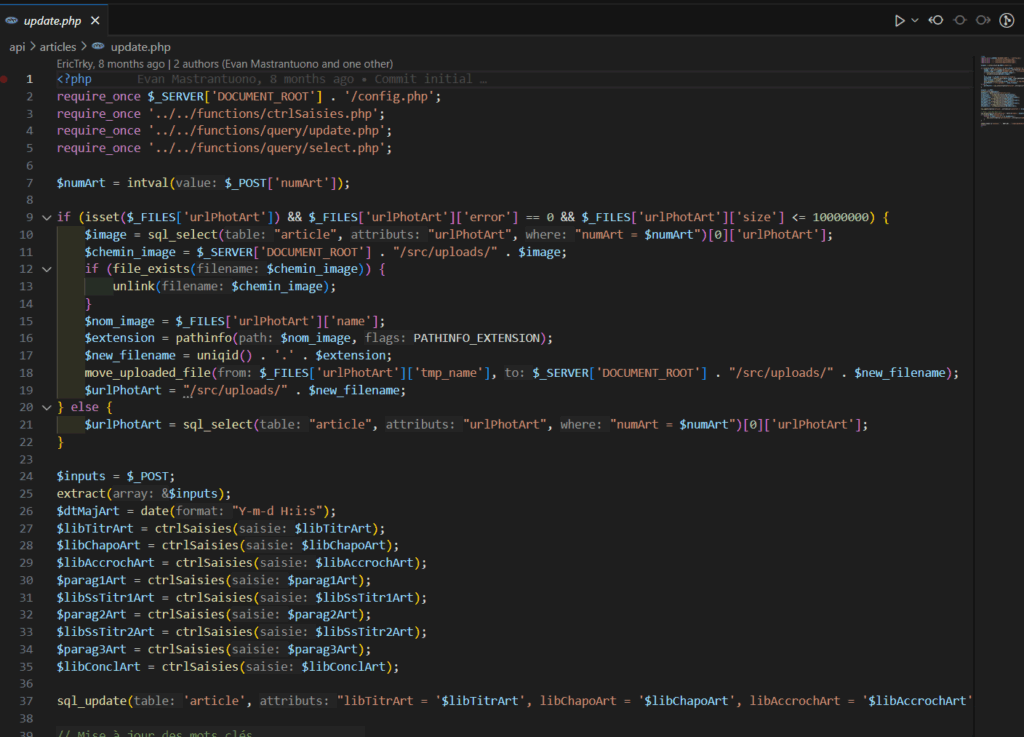Fold the file_exists block on line 12
Viewport: 1024px width, 737px height.
click(46, 269)
